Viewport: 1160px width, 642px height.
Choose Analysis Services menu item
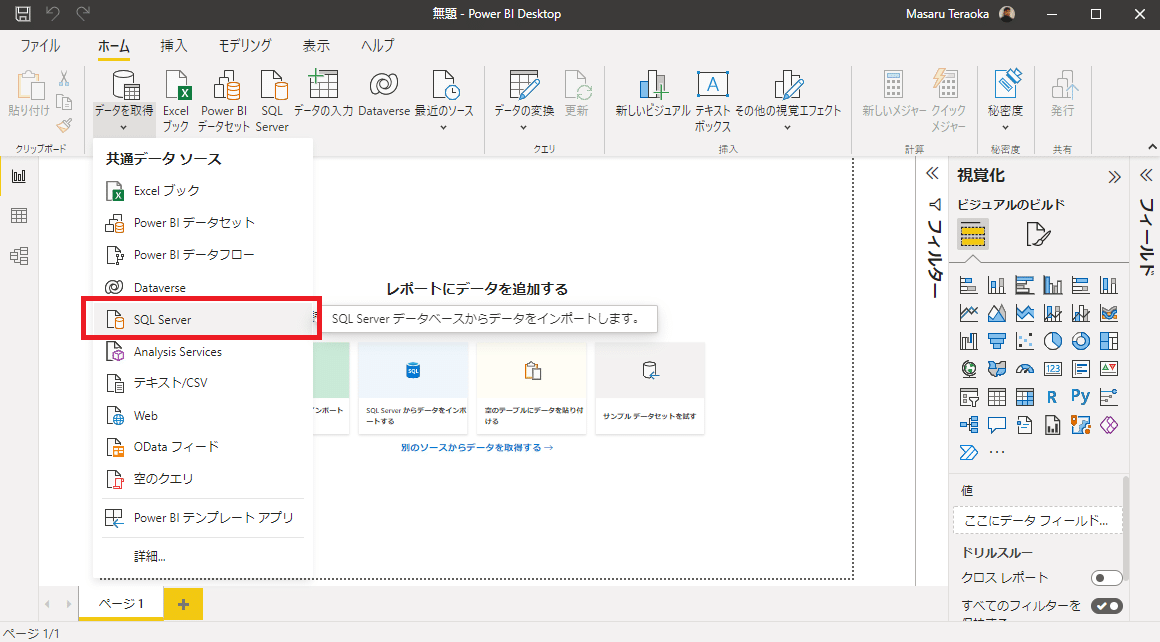(x=203, y=352)
